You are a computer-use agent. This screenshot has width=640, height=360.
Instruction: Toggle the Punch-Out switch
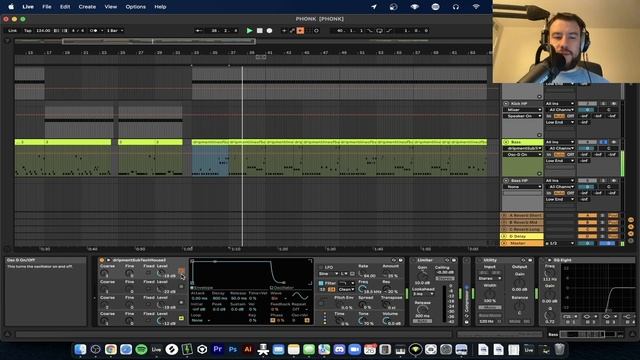coord(389,31)
